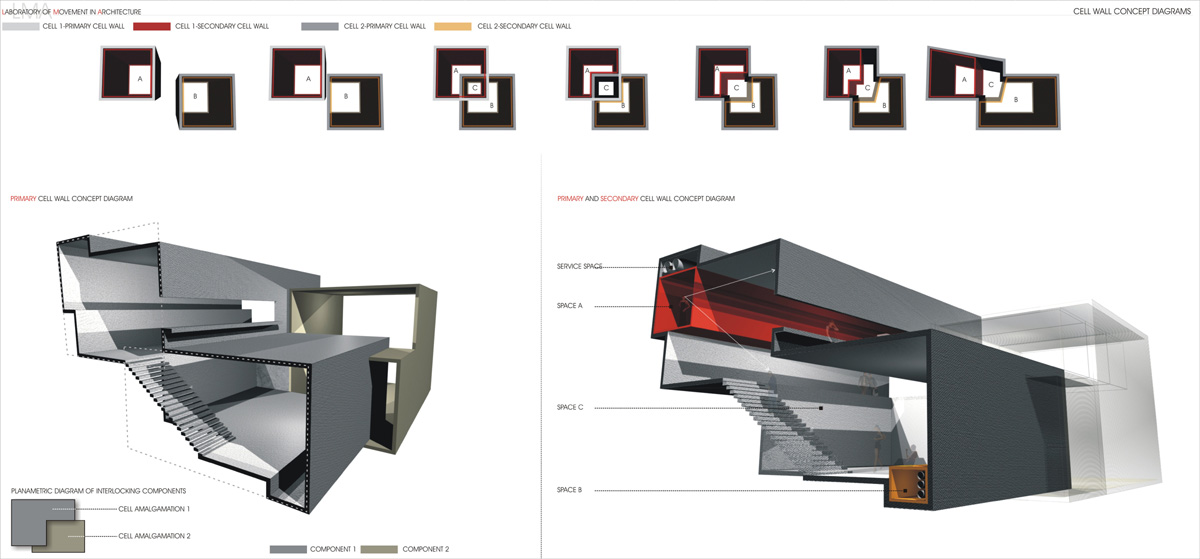Select the Component 2 olive legend swatch
Viewport: 1200px width, 559px height.
point(379,549)
